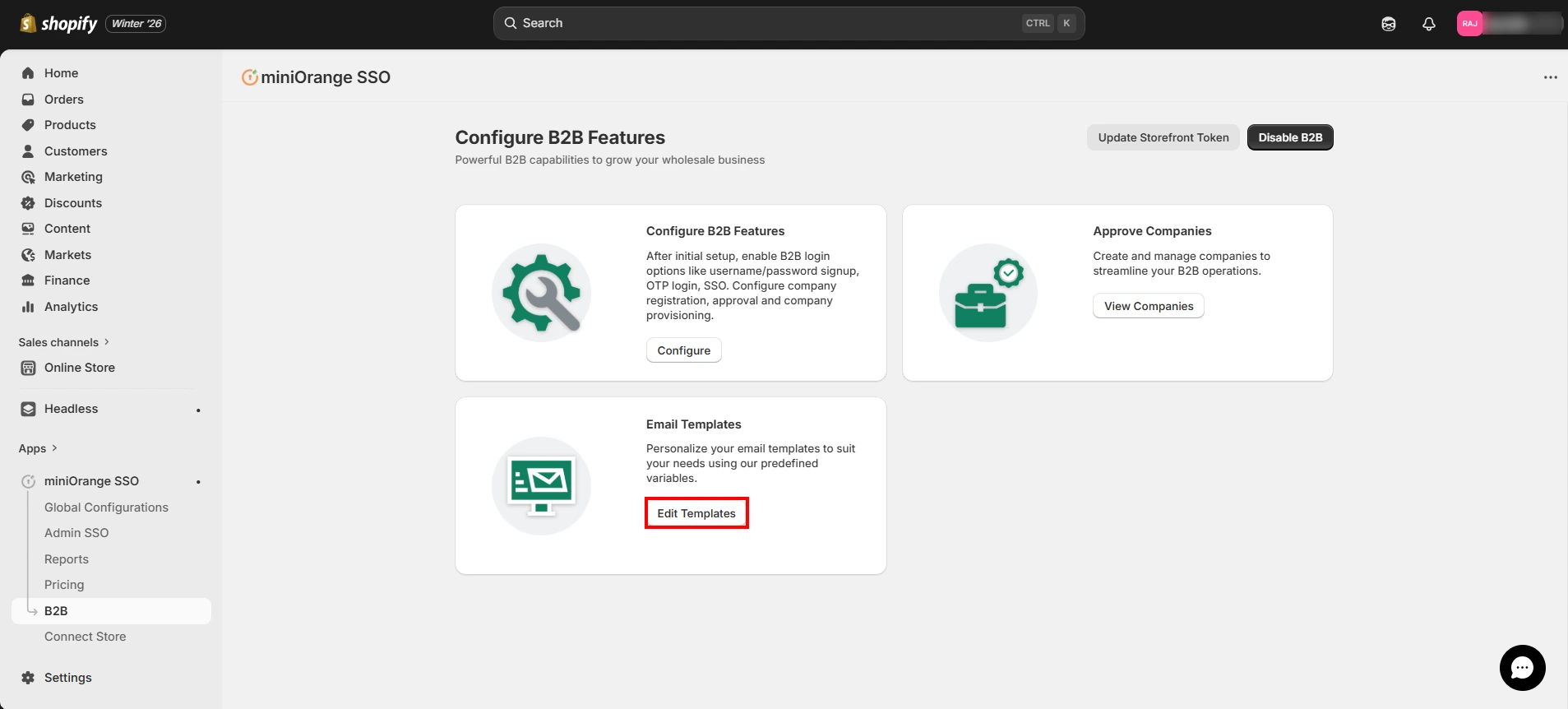Click the Discounts icon in the sidebar
This screenshot has height=709, width=1568.
coord(28,203)
